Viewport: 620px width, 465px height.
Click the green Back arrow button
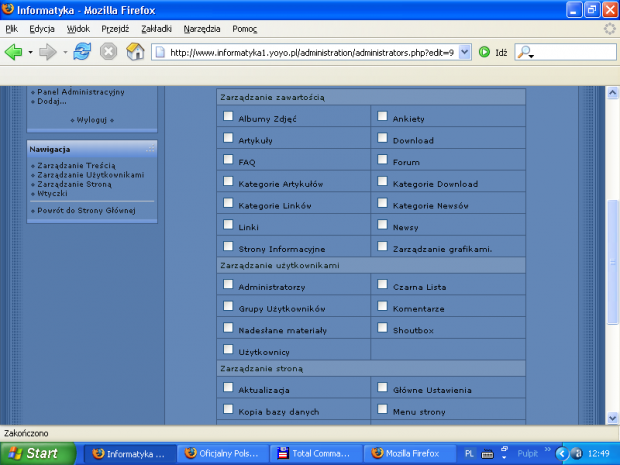[x=14, y=52]
